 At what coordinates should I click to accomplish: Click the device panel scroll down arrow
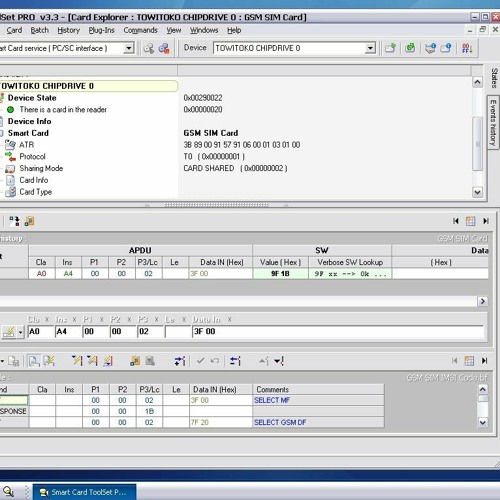[478, 192]
